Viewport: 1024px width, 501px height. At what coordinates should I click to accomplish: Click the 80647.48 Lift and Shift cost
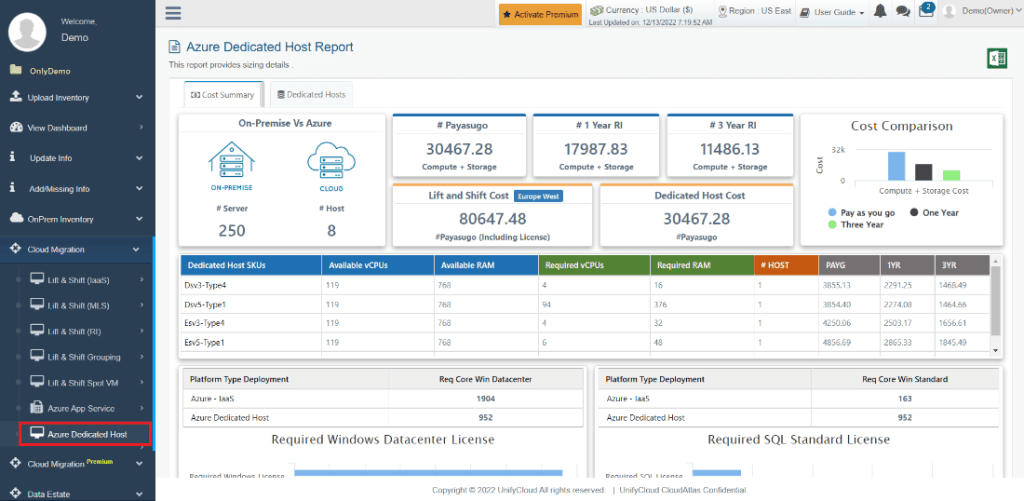(x=492, y=218)
